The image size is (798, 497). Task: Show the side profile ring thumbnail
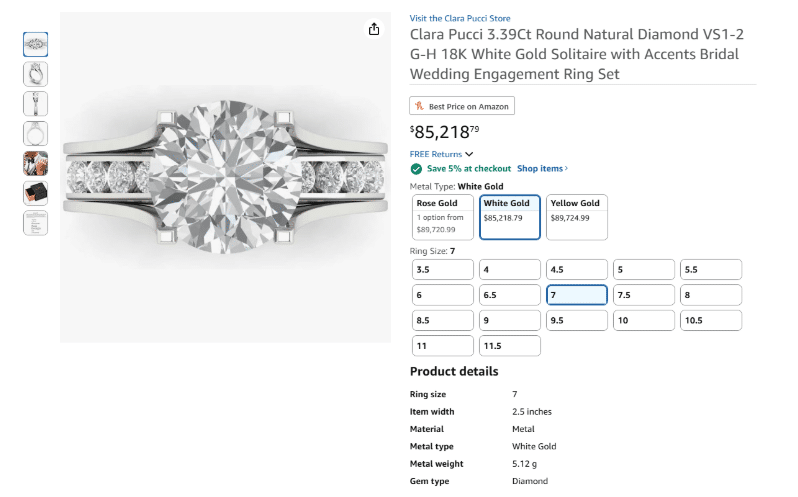(x=36, y=104)
